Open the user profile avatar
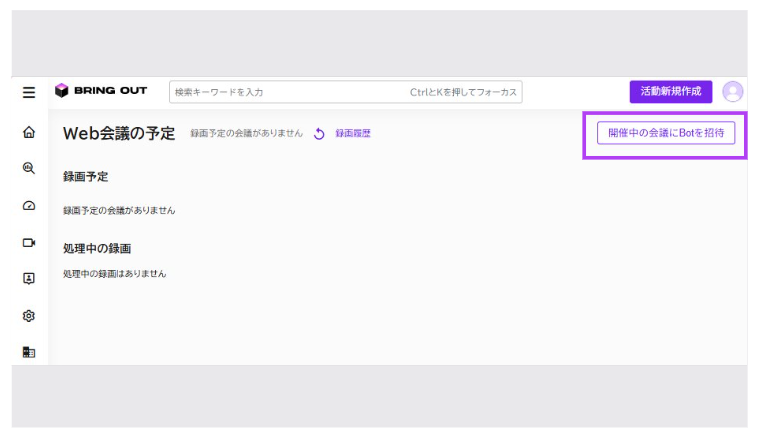The height and width of the screenshot is (446, 760). (732, 92)
